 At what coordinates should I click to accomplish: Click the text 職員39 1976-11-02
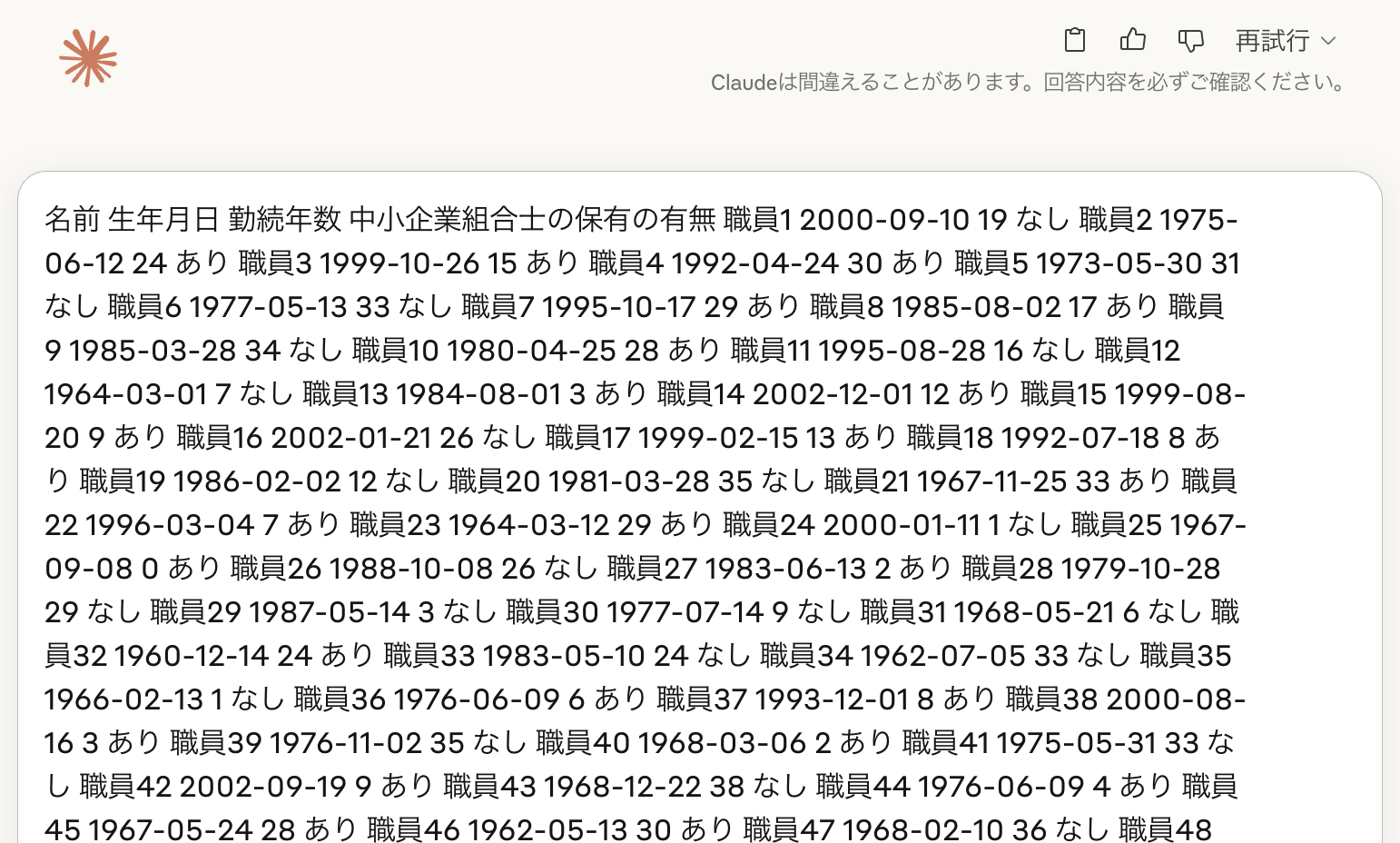point(297,742)
